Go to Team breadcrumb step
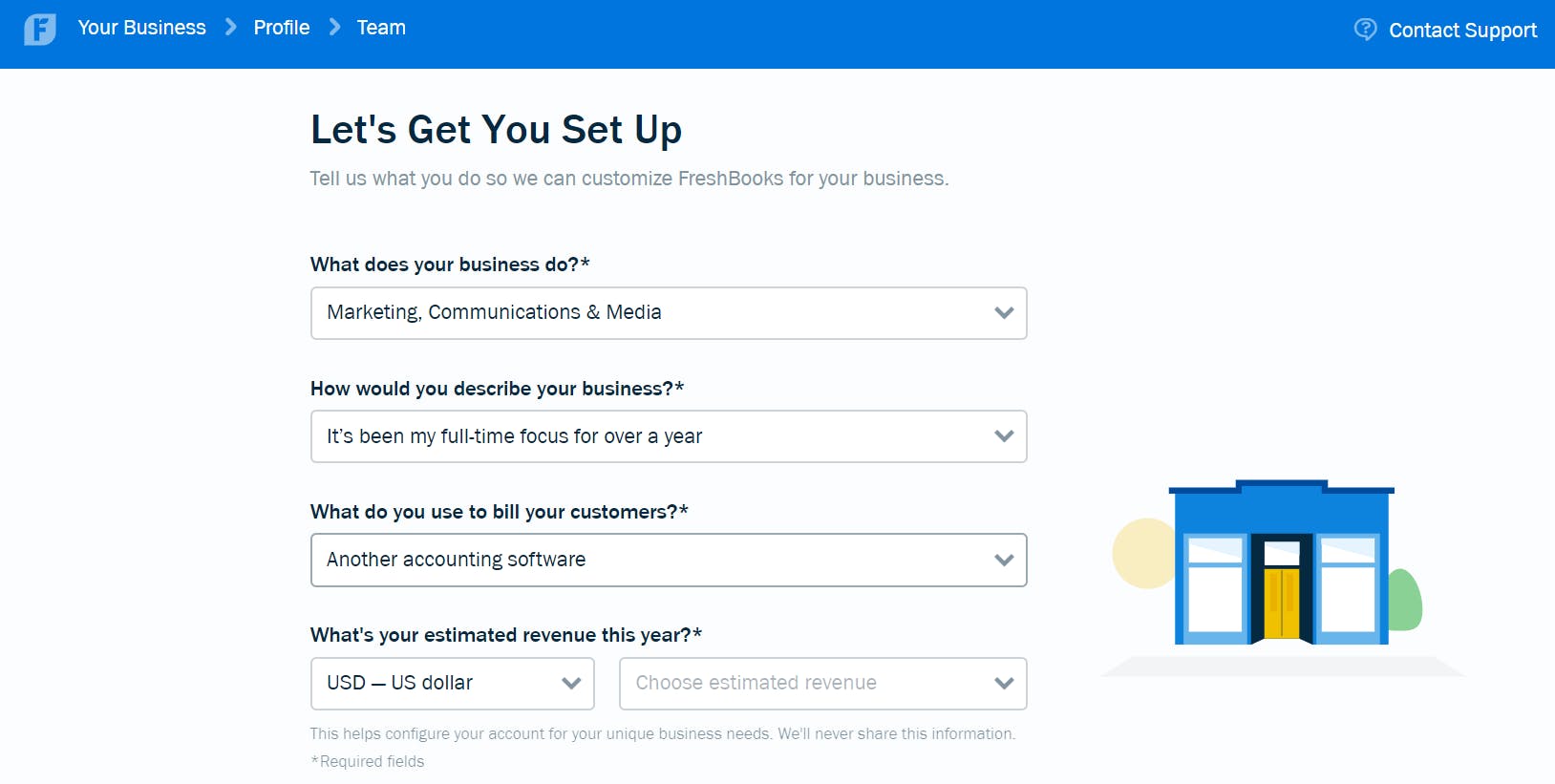The width and height of the screenshot is (1555, 784). pyautogui.click(x=381, y=28)
